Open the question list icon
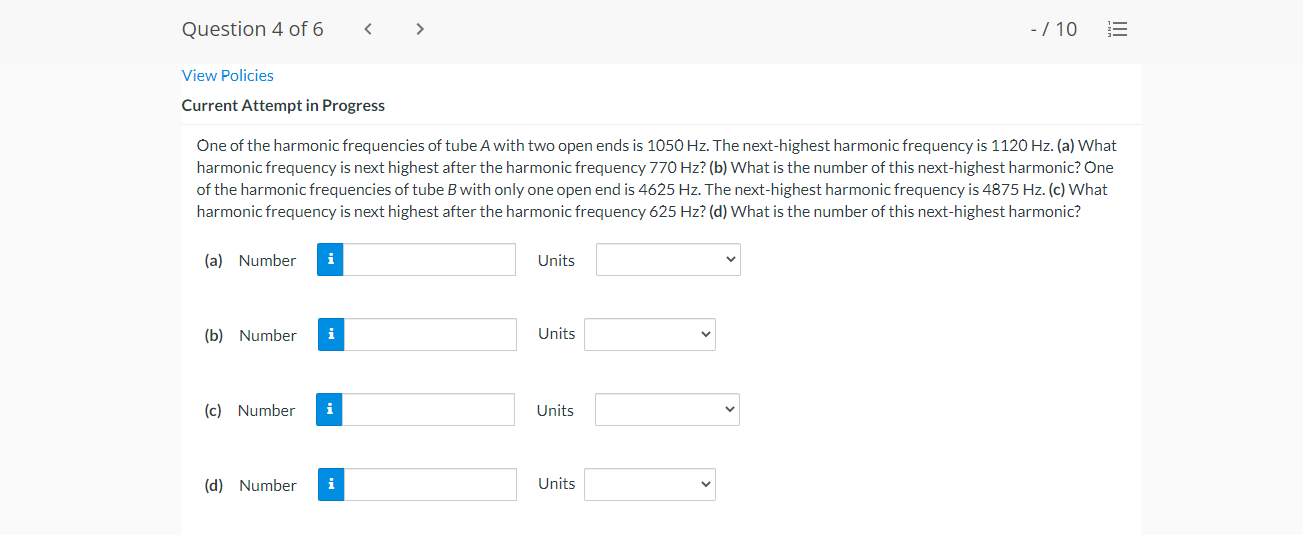Viewport: 1303px width, 535px height. point(1117,30)
